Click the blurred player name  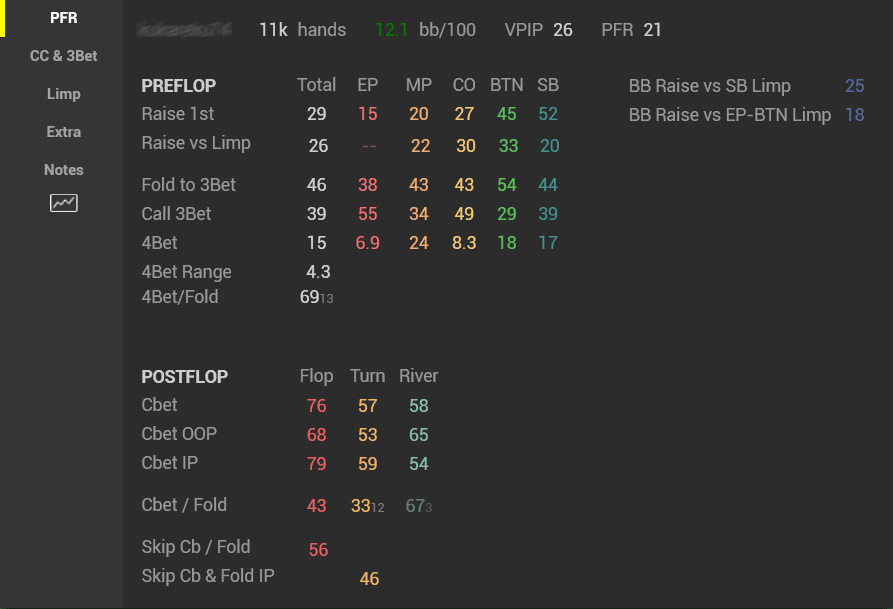(184, 29)
